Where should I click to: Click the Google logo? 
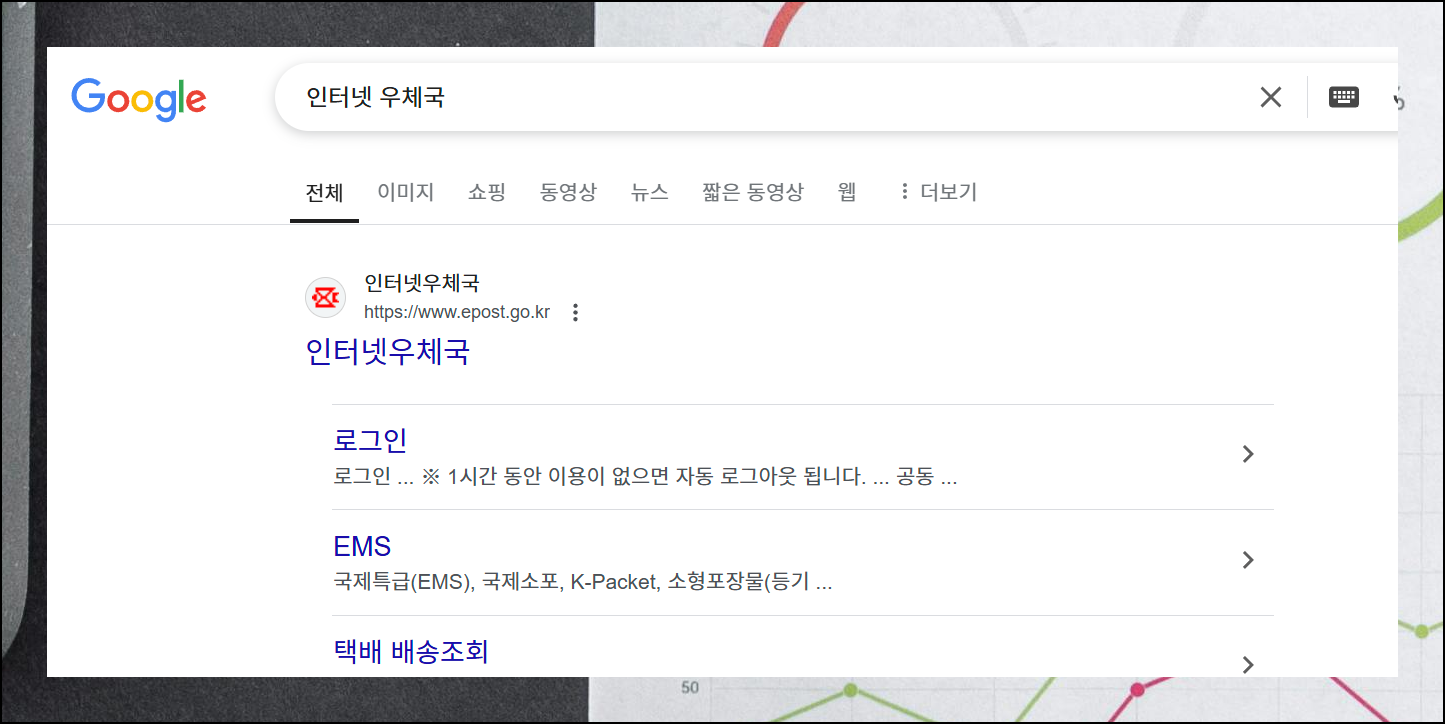pyautogui.click(x=139, y=99)
